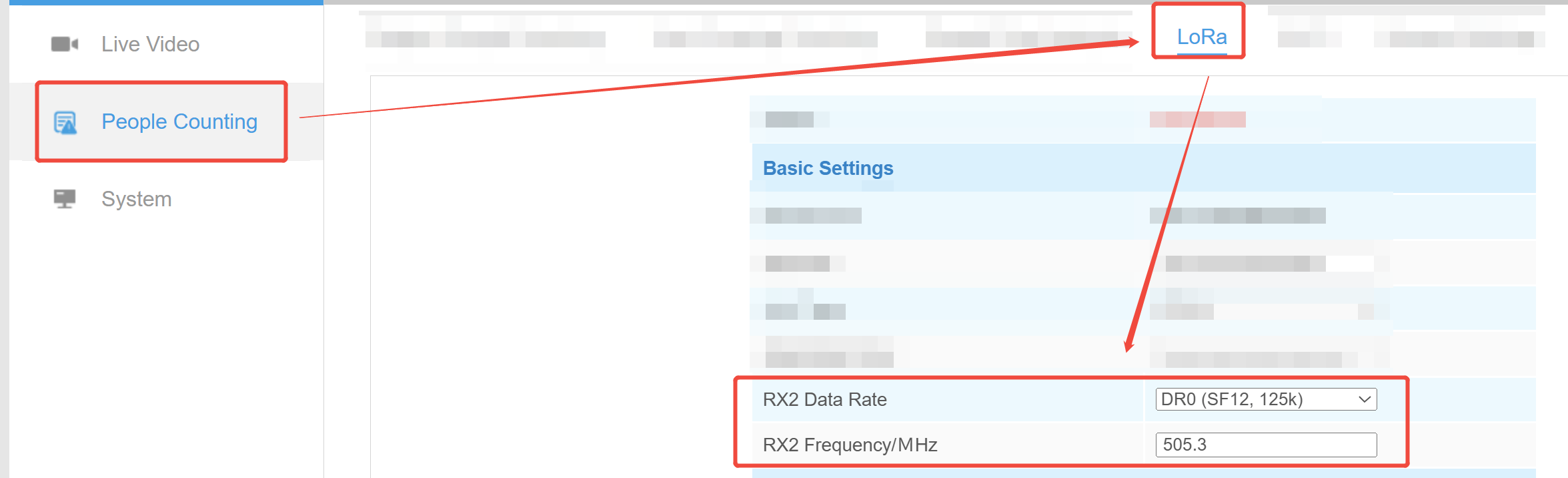Viewport: 1568px width, 478px height.
Task: Open the RX2 Data Rate dropdown
Action: coord(1265,399)
